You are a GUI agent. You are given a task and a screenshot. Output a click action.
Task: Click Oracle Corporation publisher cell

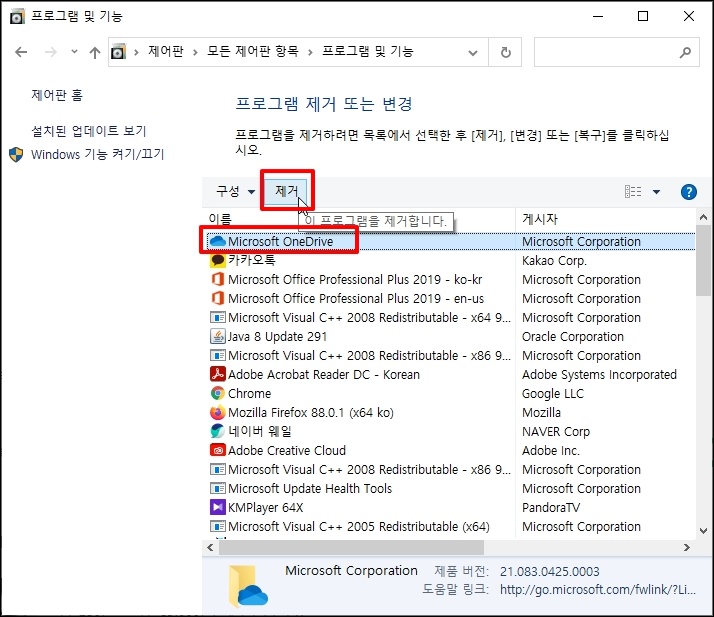click(x=573, y=337)
